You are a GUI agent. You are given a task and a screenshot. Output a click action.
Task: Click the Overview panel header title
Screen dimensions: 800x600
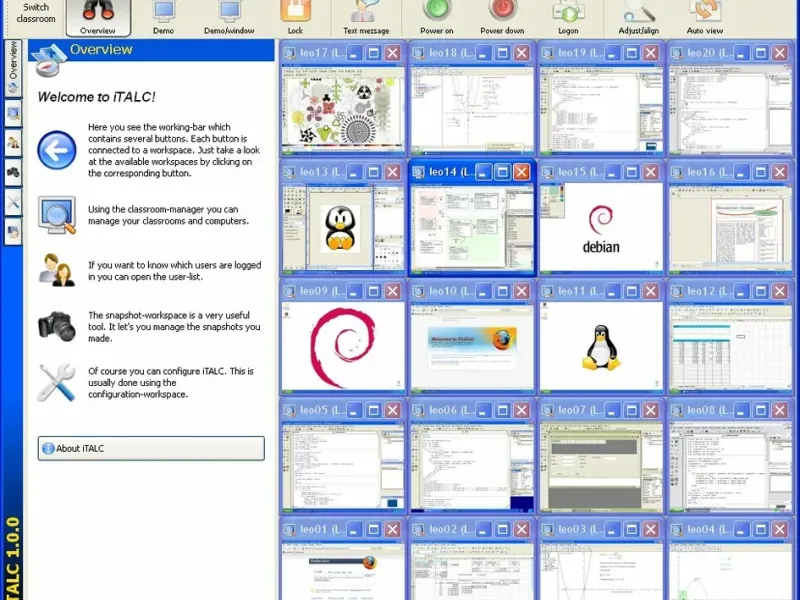click(x=101, y=49)
